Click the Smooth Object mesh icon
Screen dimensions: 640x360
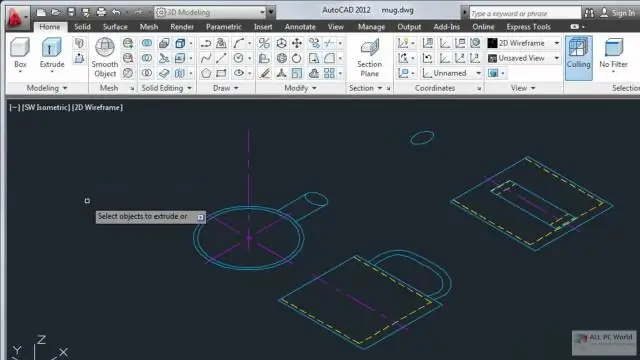pyautogui.click(x=105, y=57)
